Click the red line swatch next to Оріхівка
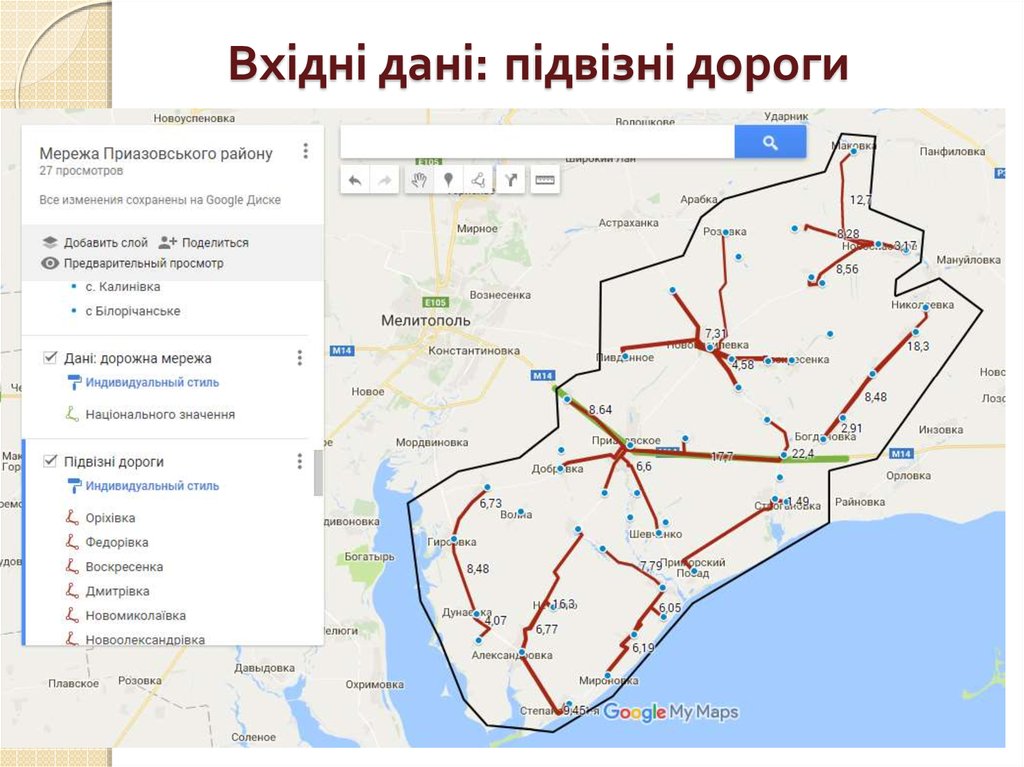Viewport: 1024px width, 767px height. coord(71,517)
